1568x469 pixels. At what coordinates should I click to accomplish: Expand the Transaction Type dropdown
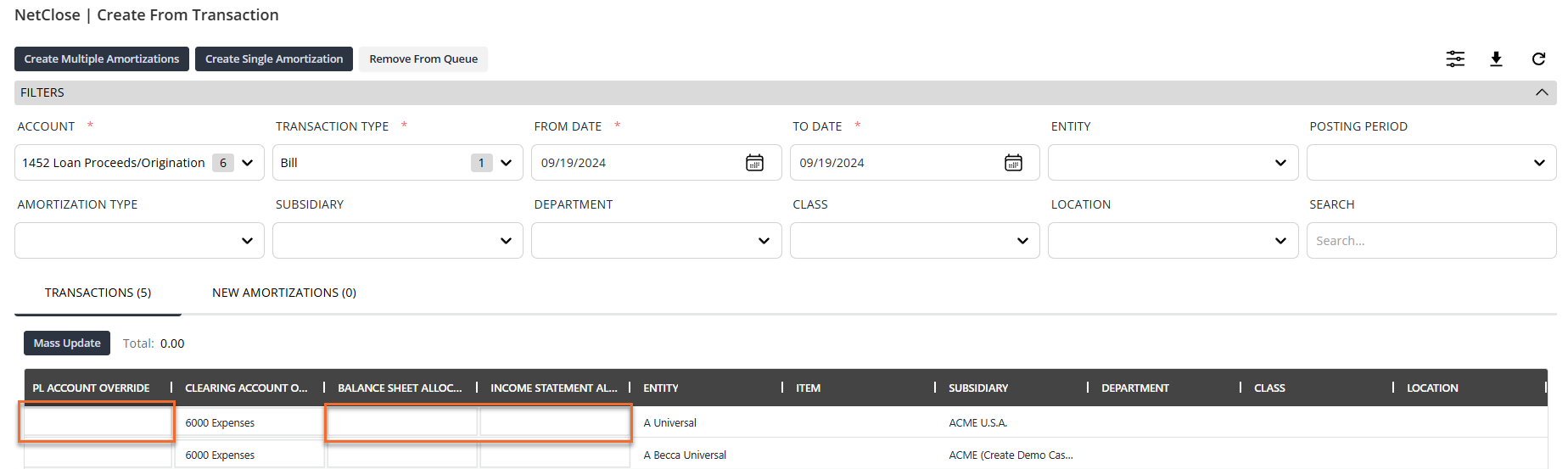(506, 163)
